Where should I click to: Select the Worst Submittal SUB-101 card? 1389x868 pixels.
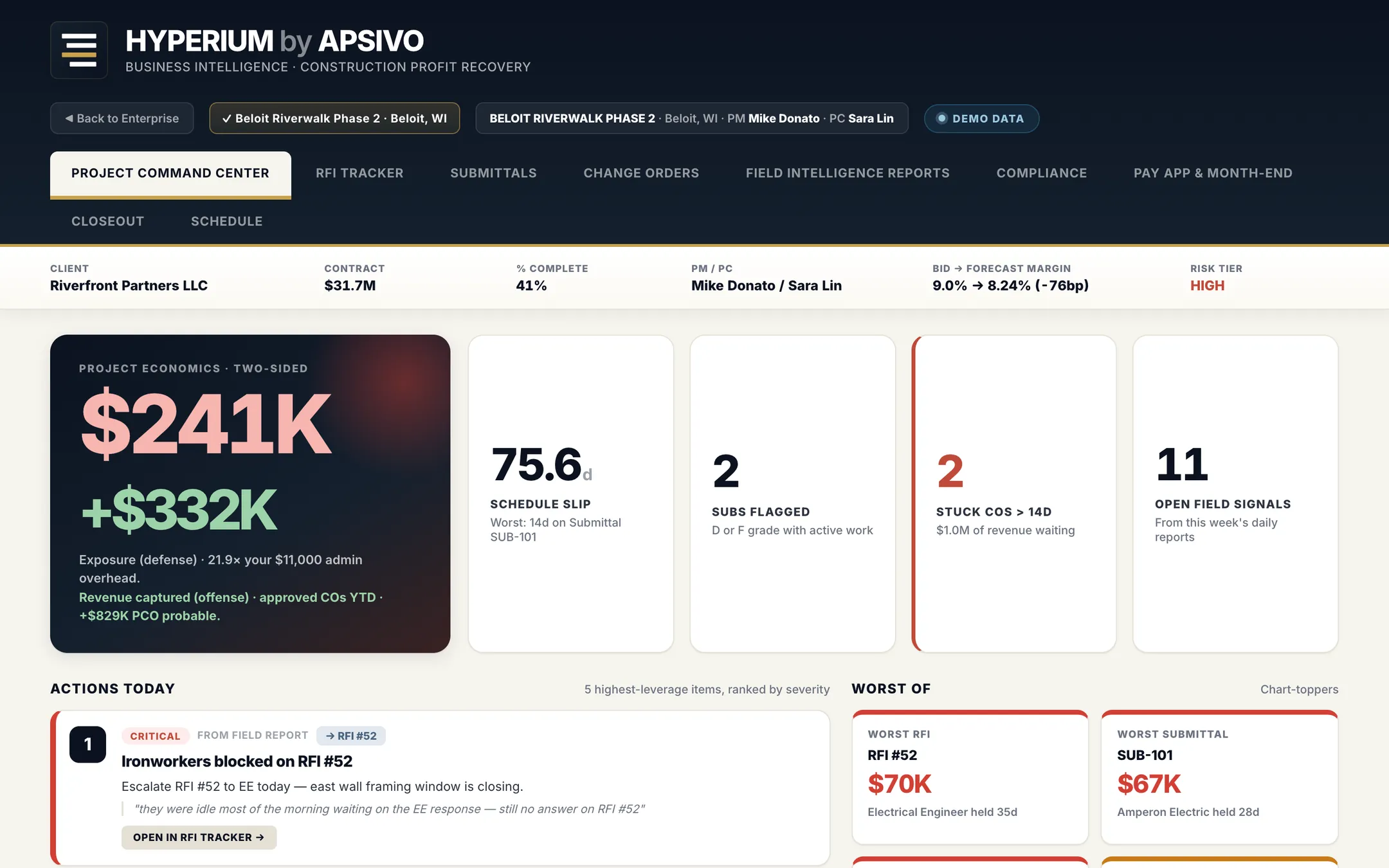point(1219,777)
